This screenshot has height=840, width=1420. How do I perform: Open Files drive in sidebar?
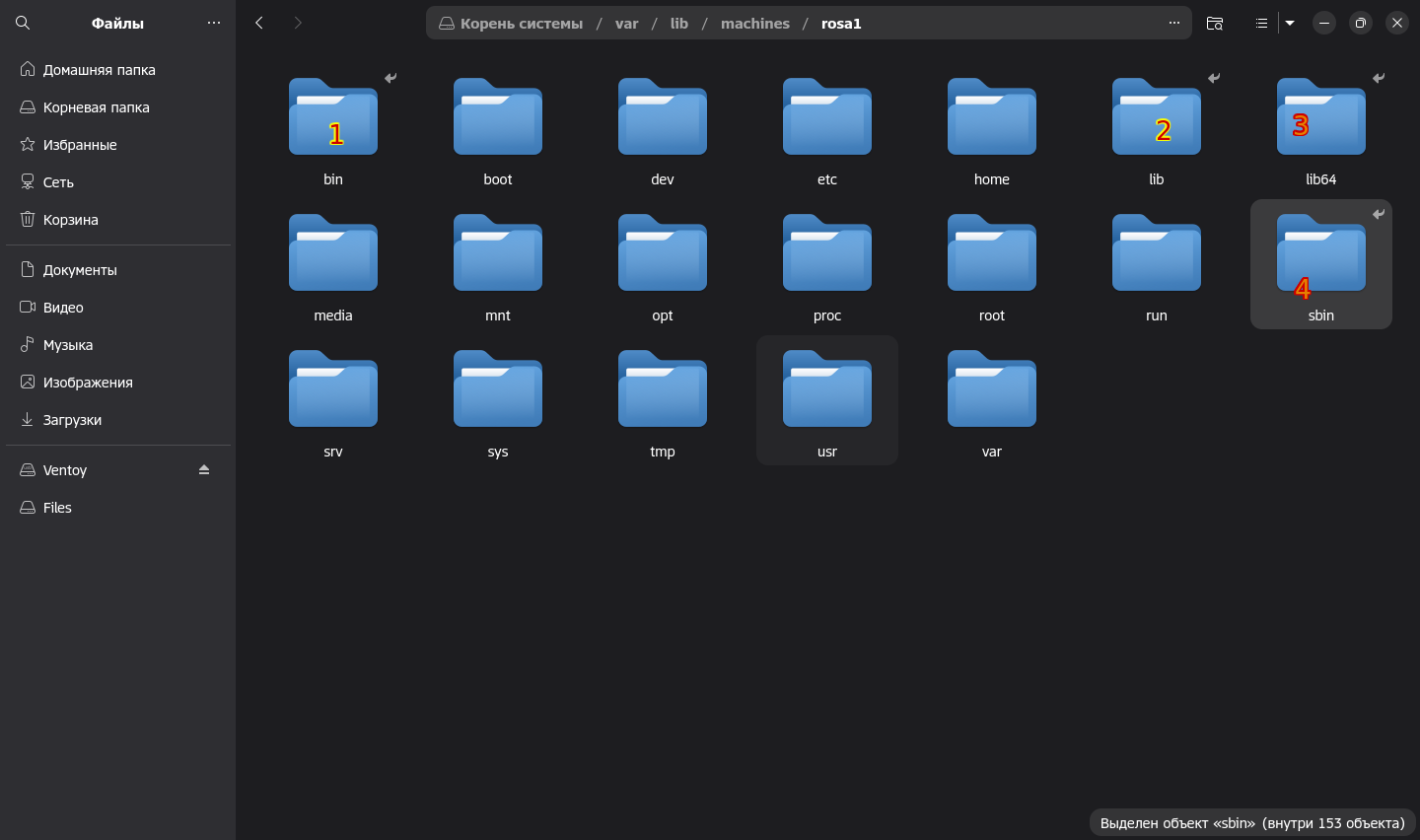coord(57,508)
